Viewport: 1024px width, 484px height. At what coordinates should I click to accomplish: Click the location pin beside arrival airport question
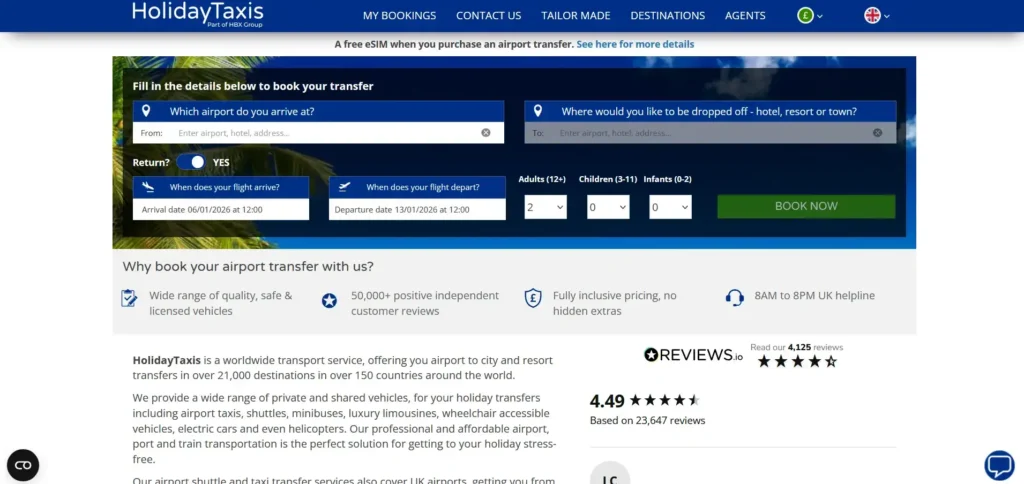(x=146, y=111)
